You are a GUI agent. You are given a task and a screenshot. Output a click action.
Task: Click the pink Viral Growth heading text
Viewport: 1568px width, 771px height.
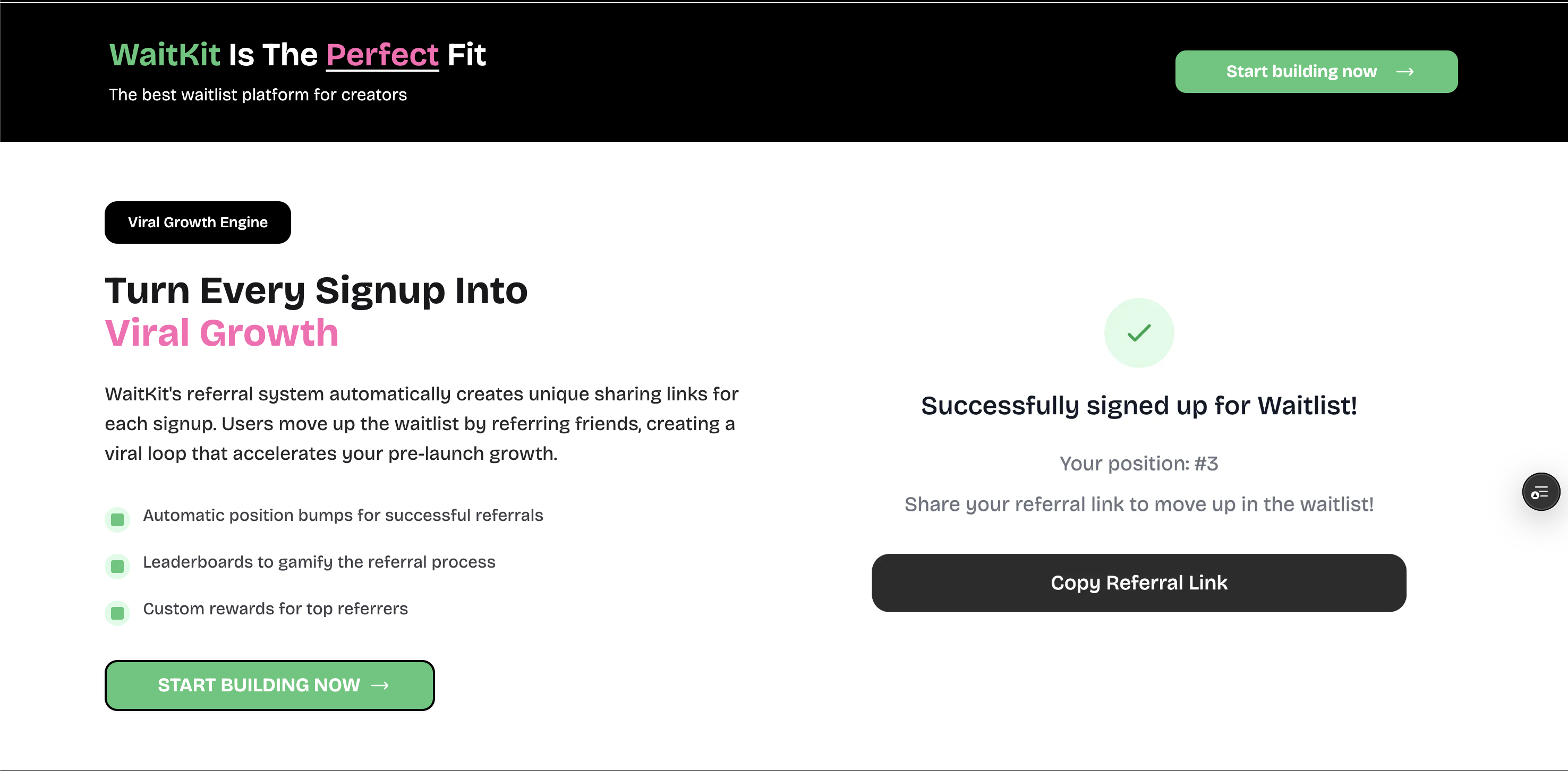221,333
